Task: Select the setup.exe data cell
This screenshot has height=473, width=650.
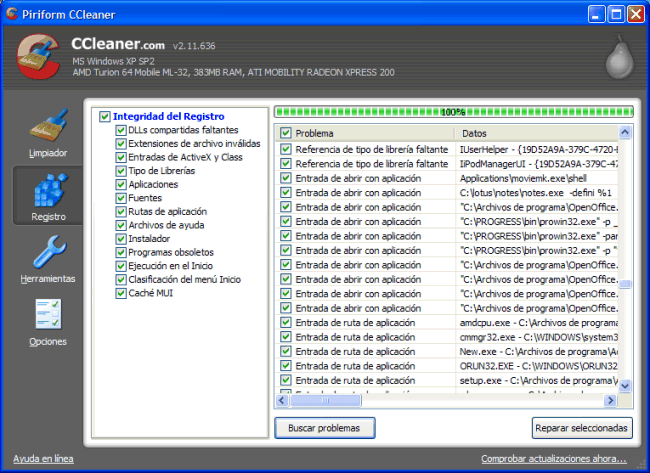Action: [538, 381]
